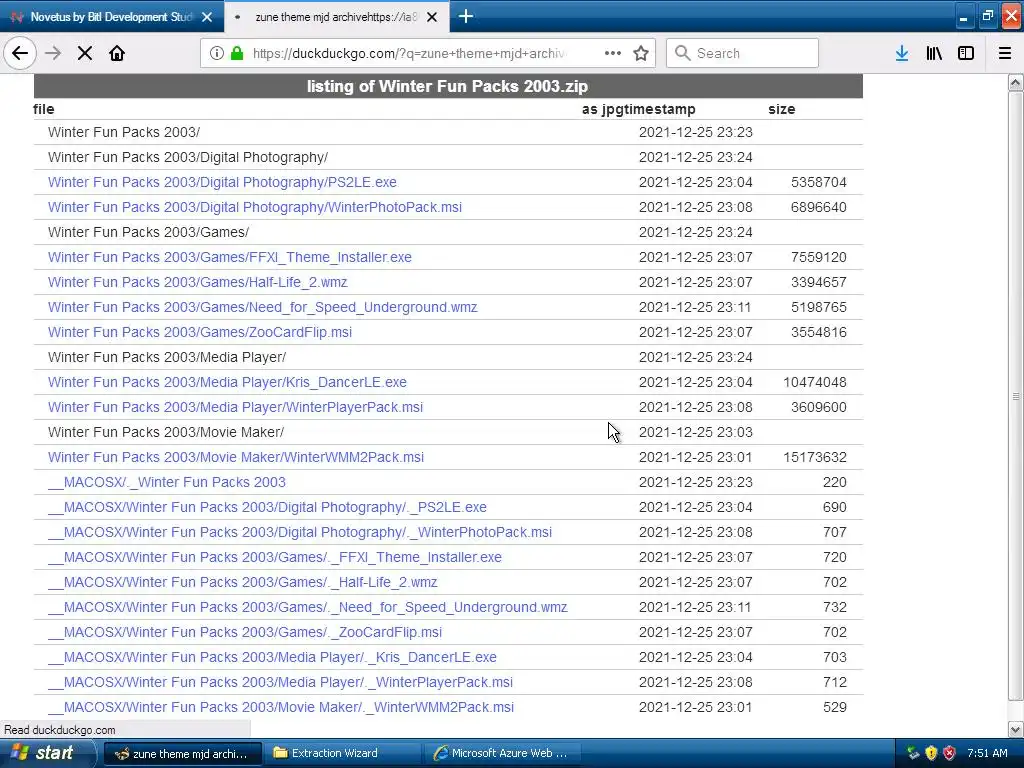Image resolution: width=1024 pixels, height=768 pixels.
Task: Open __MACOSX Games/._ZooCardFlip.msi link
Action: [245, 632]
